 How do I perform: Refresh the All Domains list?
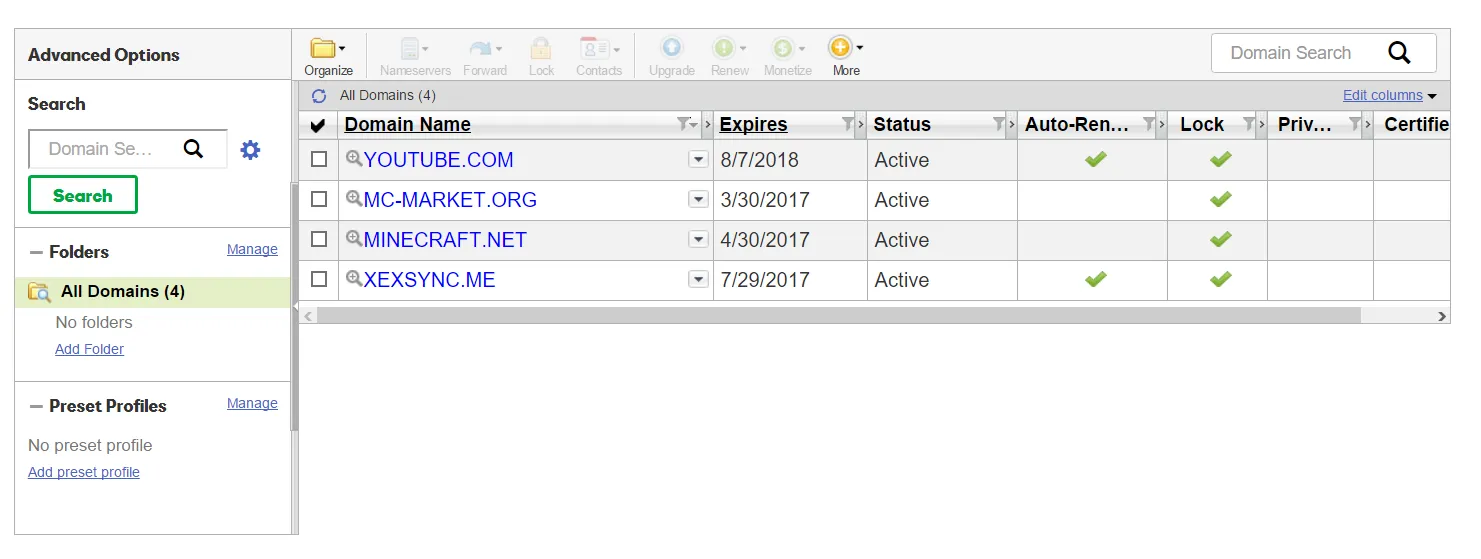pyautogui.click(x=319, y=96)
